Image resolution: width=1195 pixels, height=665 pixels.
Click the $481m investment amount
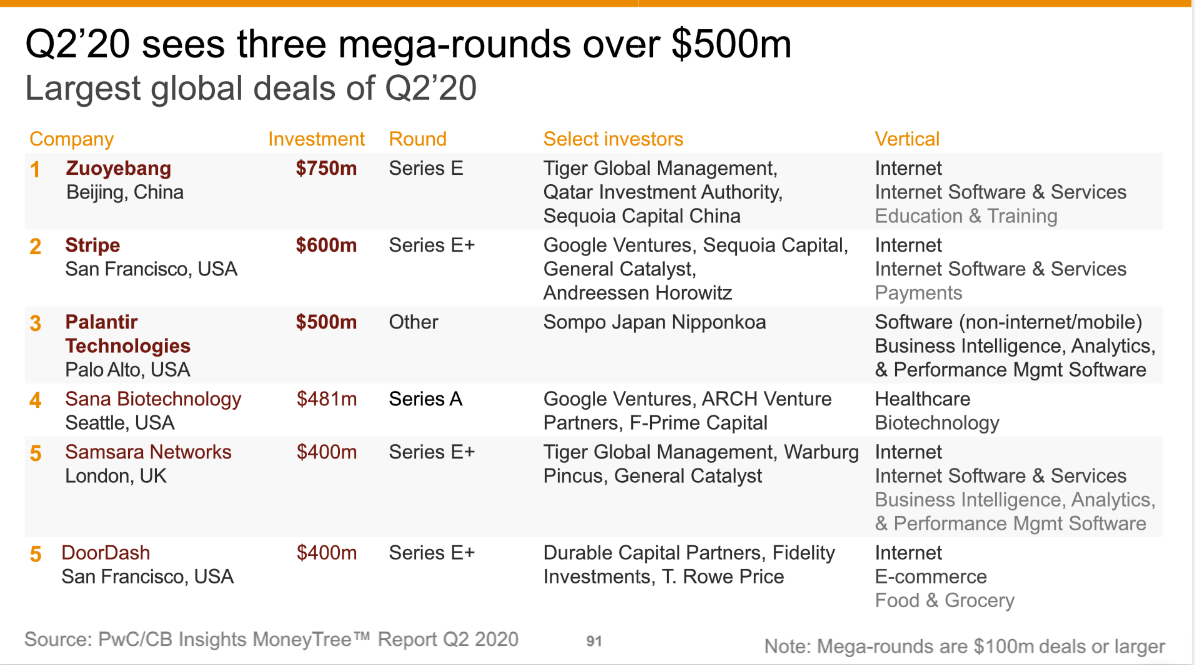[x=326, y=399]
